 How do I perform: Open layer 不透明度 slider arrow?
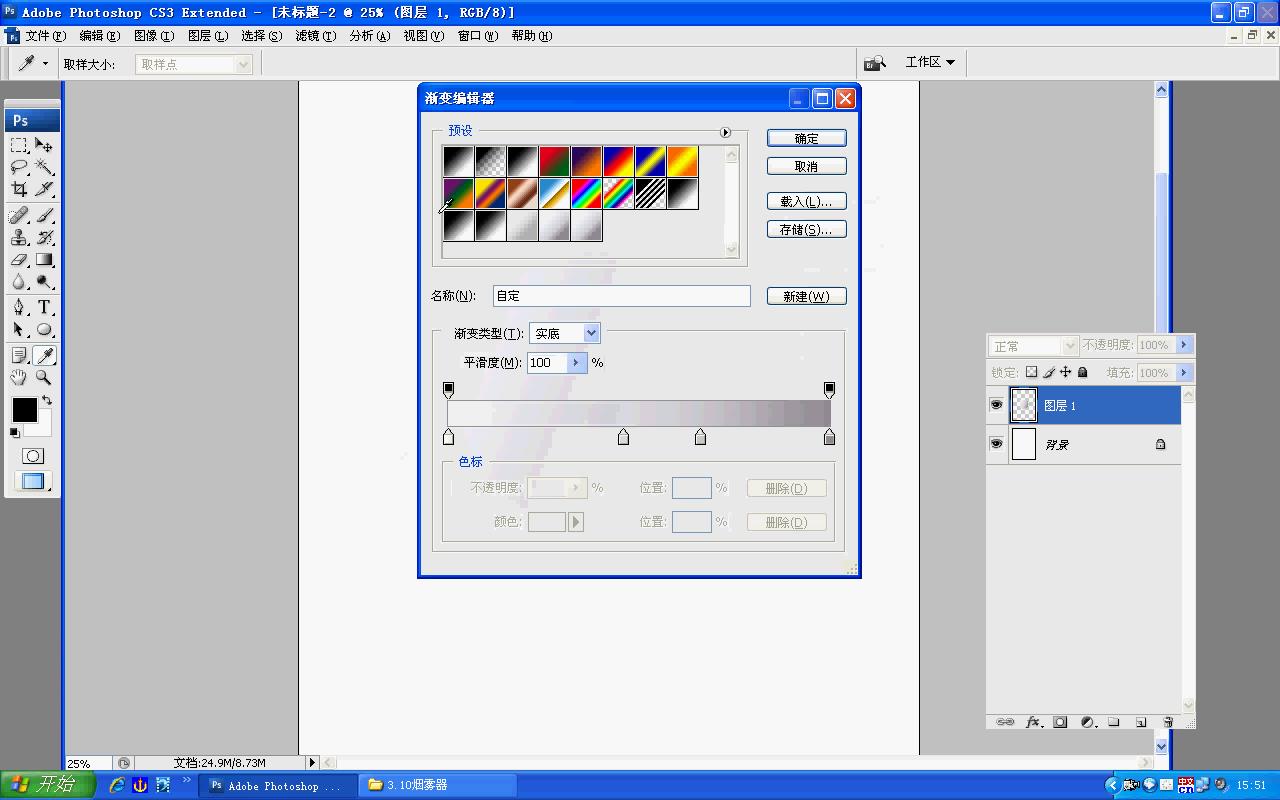[x=1184, y=344]
